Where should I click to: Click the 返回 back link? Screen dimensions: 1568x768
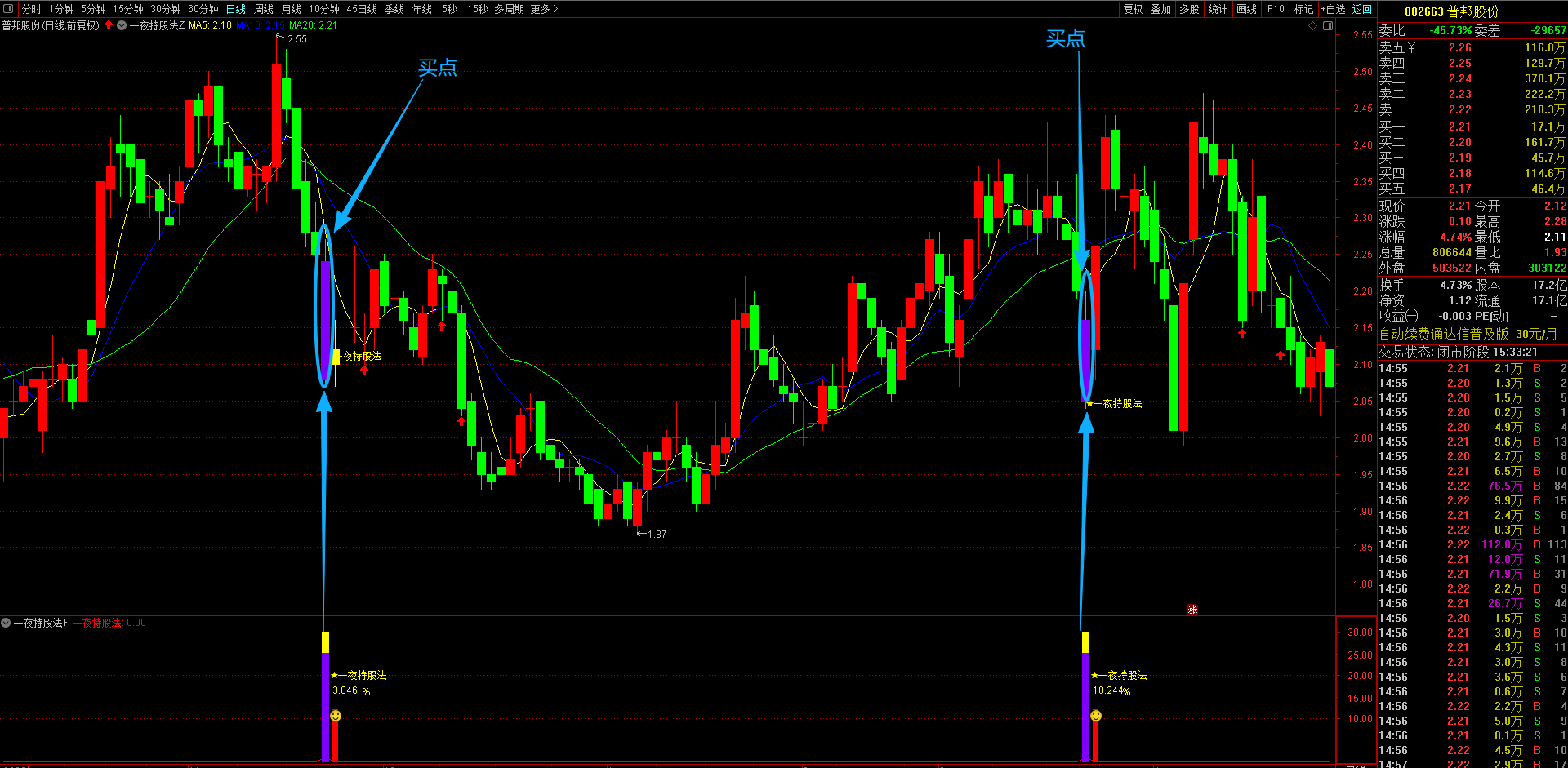point(1362,9)
